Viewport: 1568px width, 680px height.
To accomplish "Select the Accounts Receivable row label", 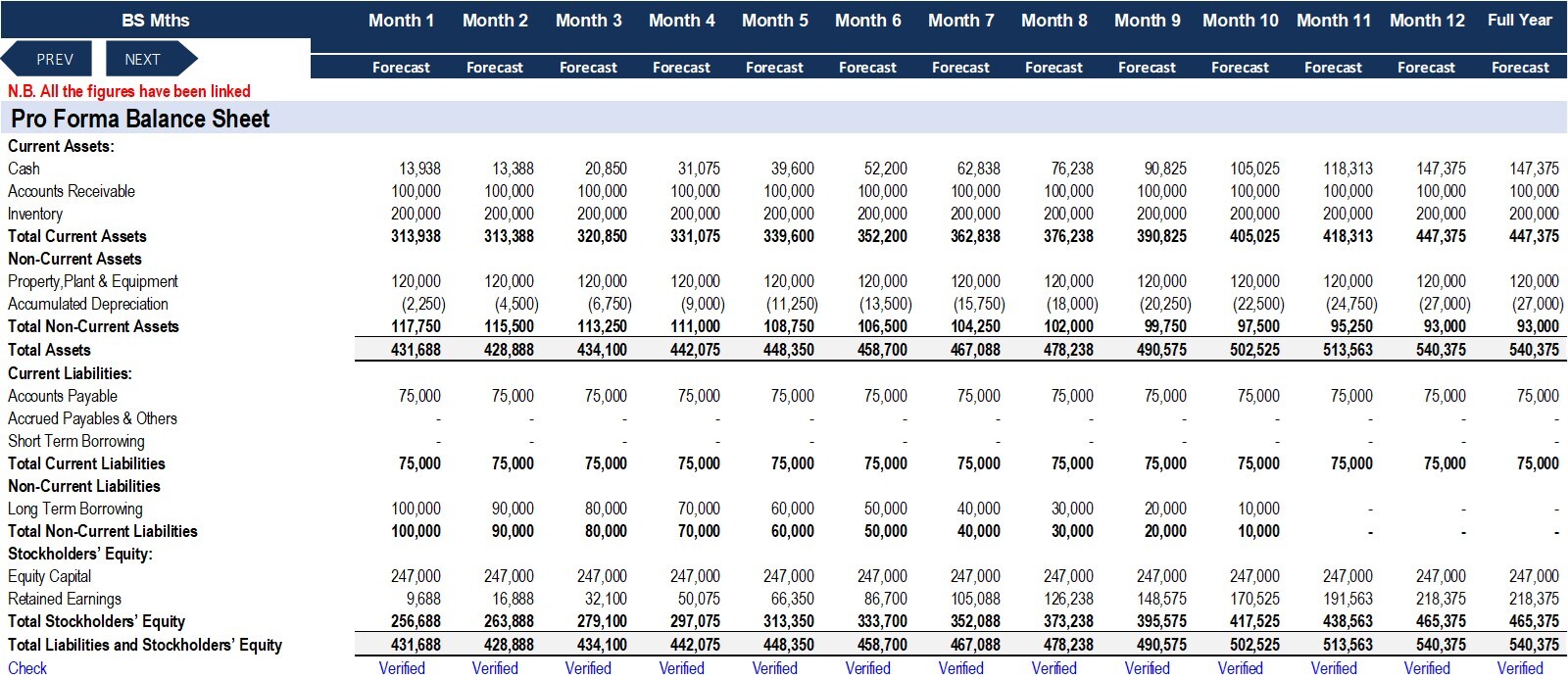I will click(72, 191).
